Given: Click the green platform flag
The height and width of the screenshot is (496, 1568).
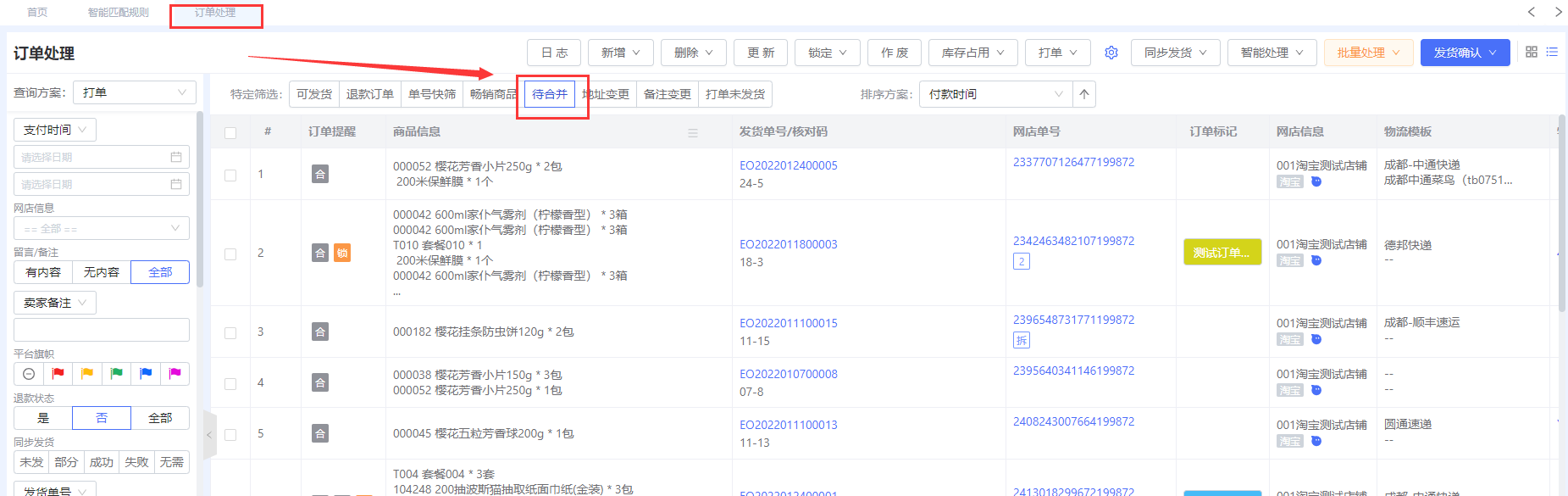Looking at the screenshot, I should point(116,374).
